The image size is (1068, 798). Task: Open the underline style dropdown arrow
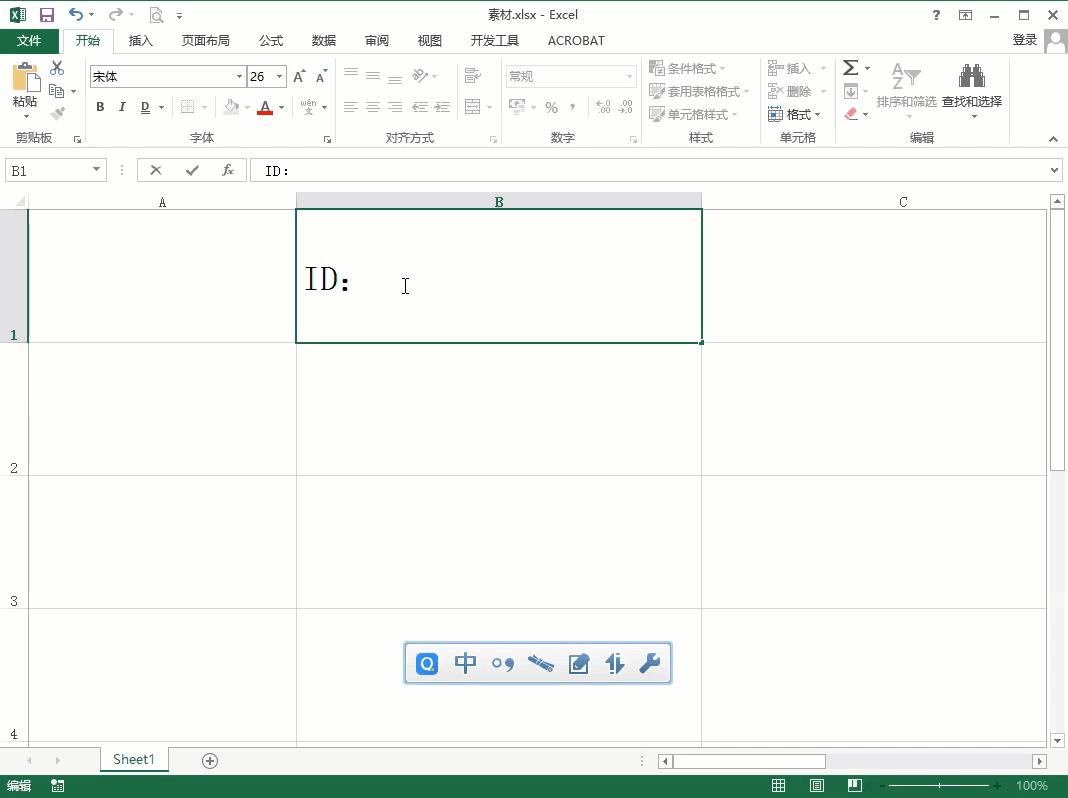pos(161,108)
